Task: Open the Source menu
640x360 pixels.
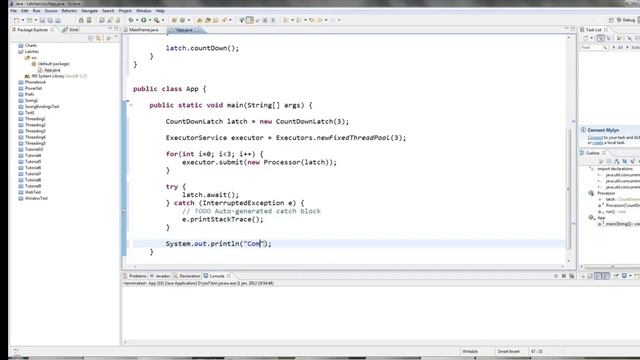Action: tap(51, 11)
